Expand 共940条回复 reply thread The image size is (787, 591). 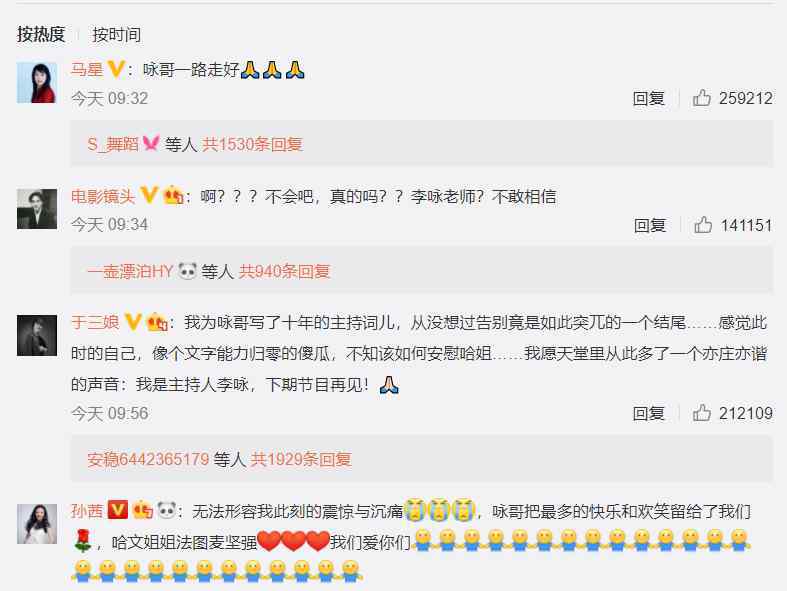tap(284, 272)
